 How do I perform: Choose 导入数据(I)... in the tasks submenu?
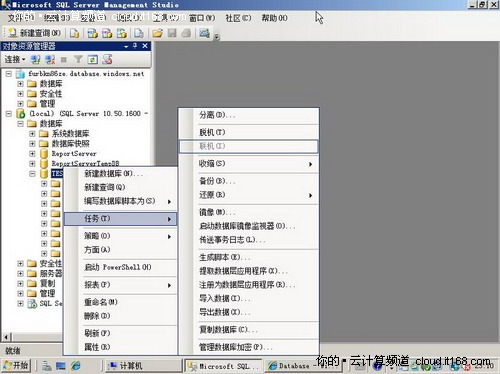(x=249, y=298)
